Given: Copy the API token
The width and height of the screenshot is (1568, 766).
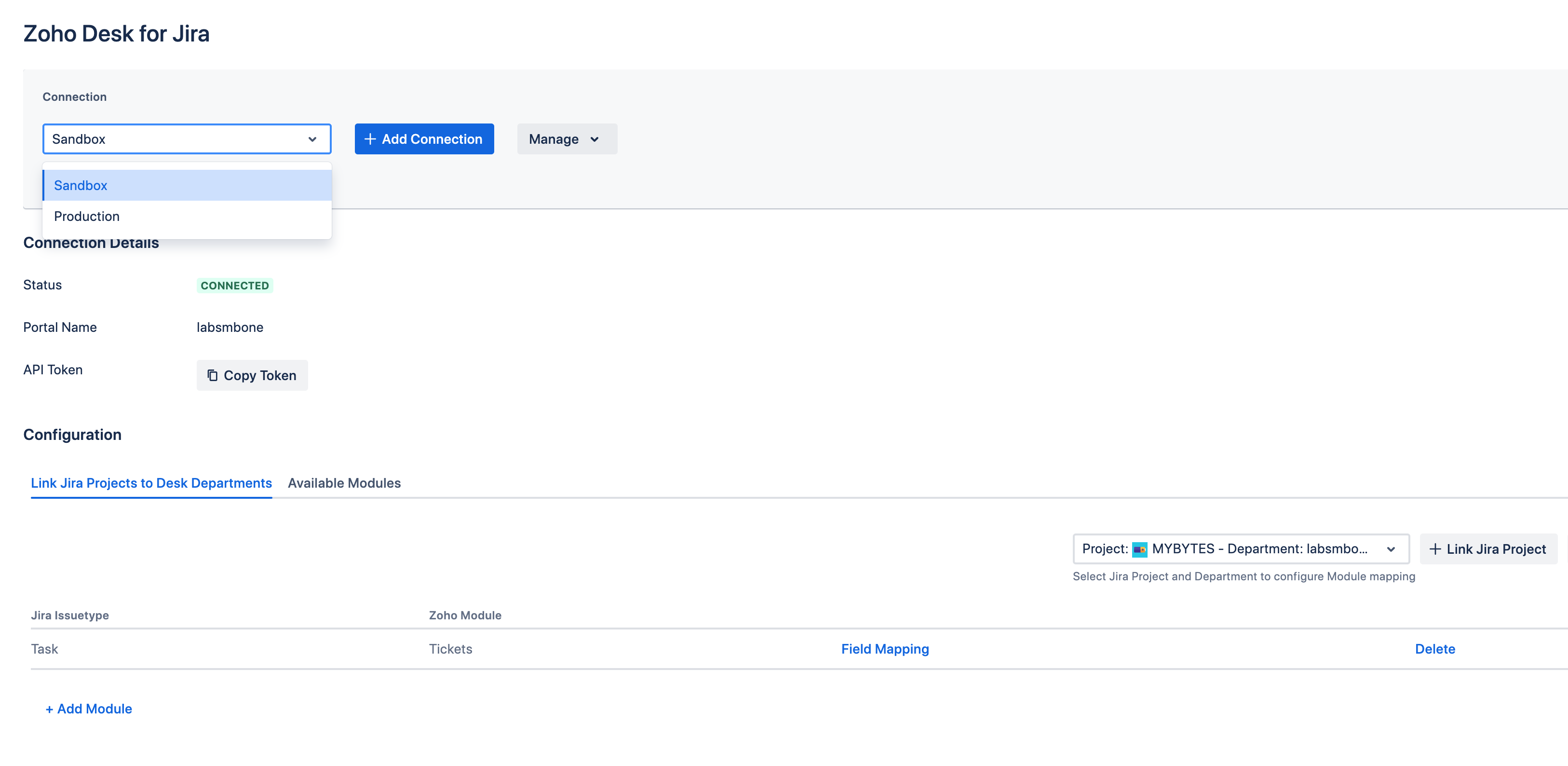Looking at the screenshot, I should click(x=252, y=375).
